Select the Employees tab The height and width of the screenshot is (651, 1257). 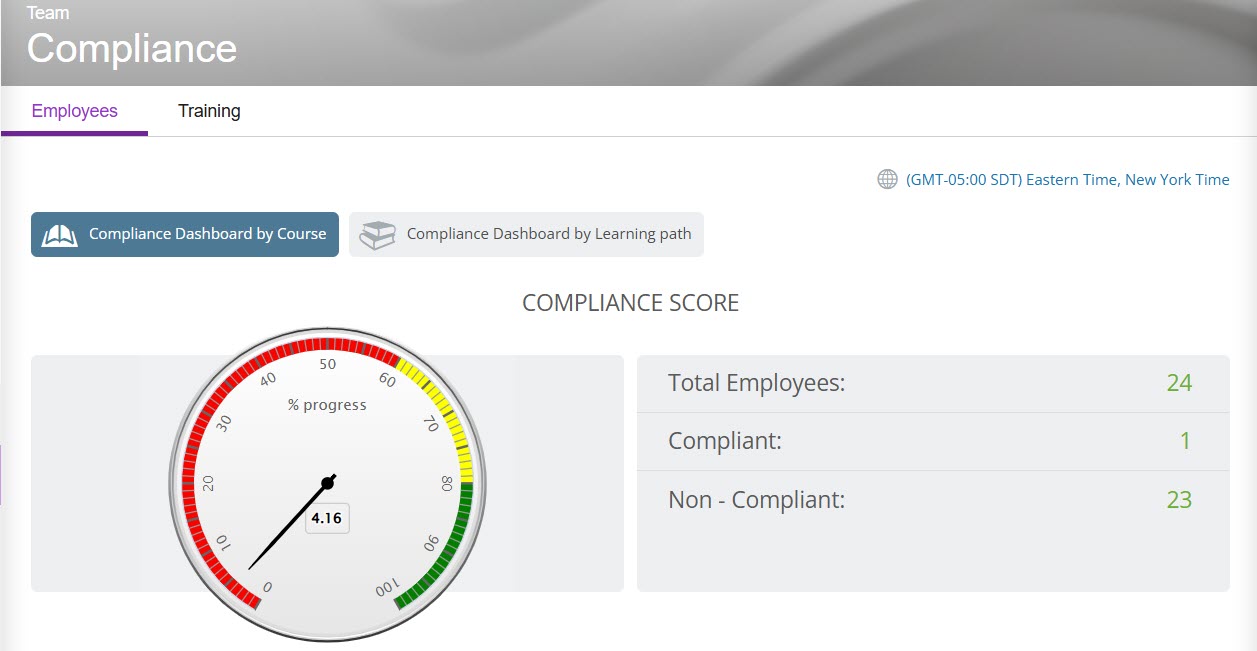pos(73,110)
